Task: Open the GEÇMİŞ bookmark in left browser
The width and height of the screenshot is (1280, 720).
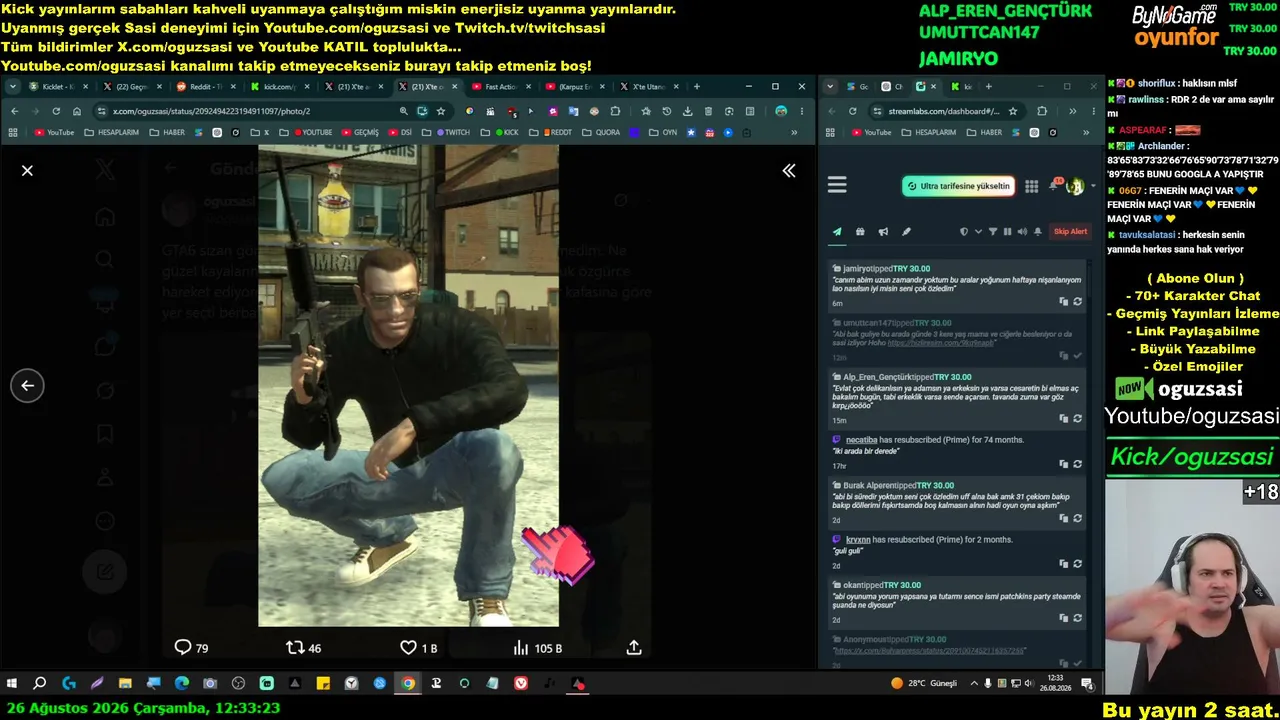Action: click(x=361, y=132)
